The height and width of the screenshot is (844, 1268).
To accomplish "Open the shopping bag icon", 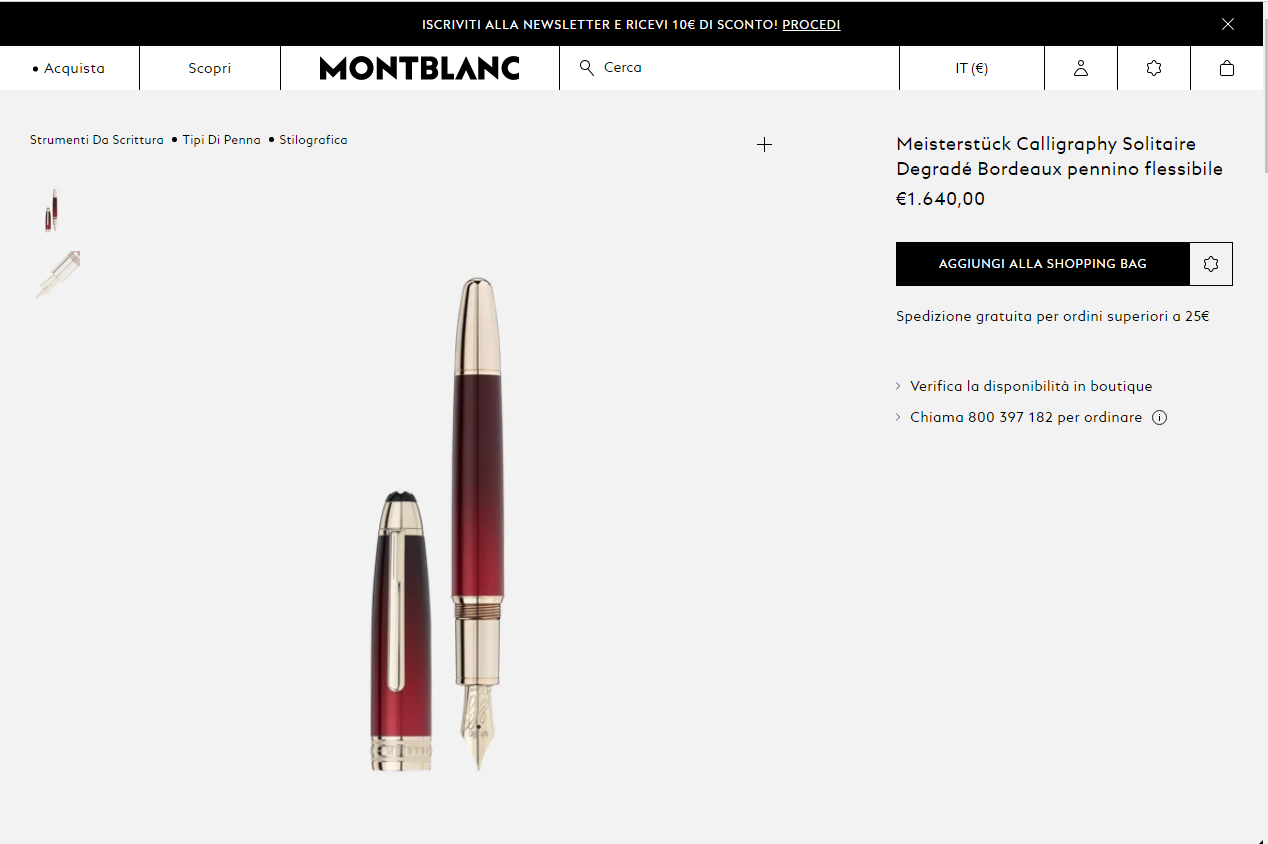I will [x=1227, y=68].
